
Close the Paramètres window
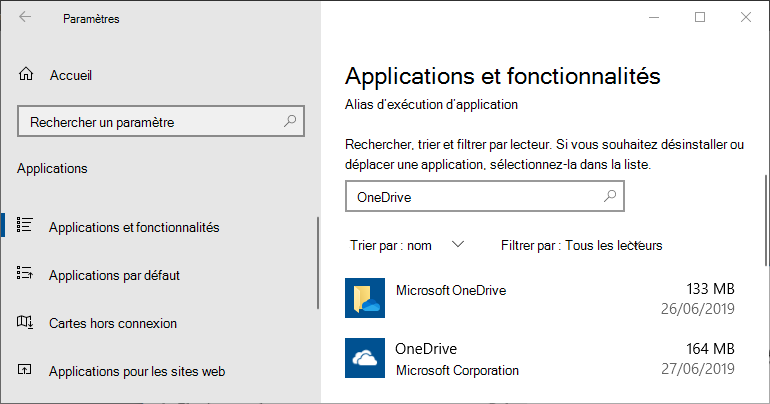[745, 17]
